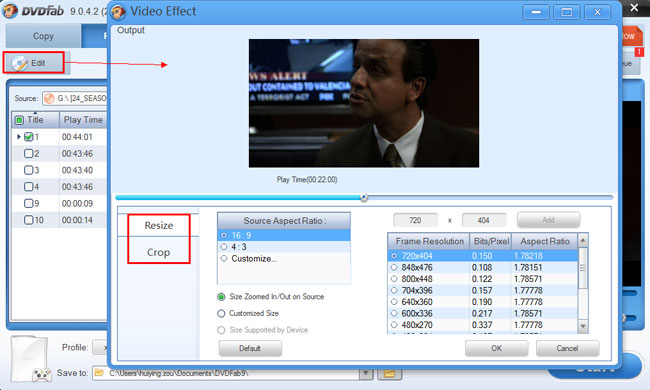Click resolution list scroll up arrow
This screenshot has width=650, height=390.
(x=582, y=240)
